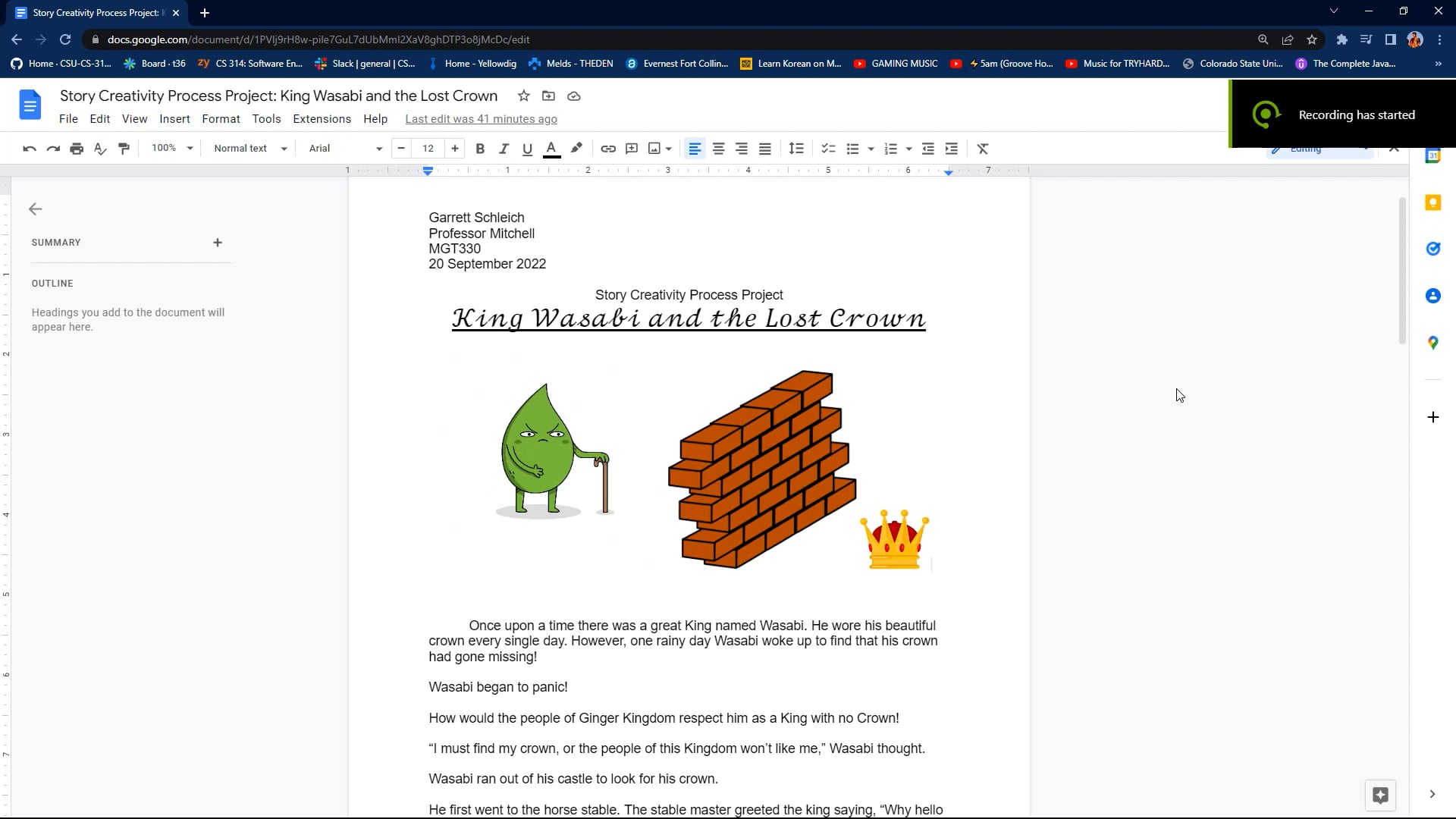Screen dimensions: 1456x819
Task: Click the insert link icon
Action: [x=608, y=149]
